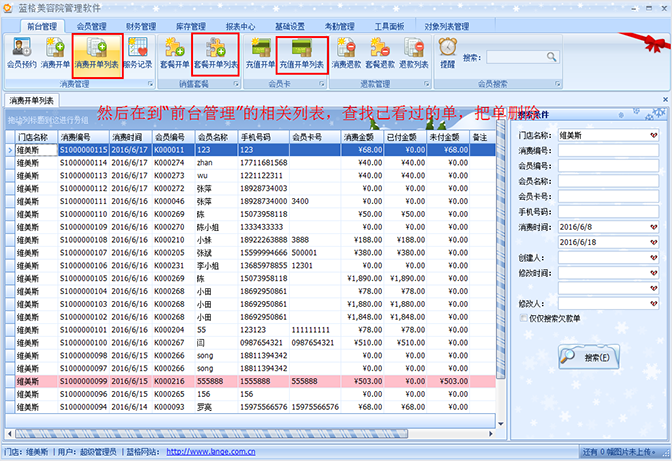
Task: Expand the 修改人 modifier dropdown
Action: click(652, 302)
